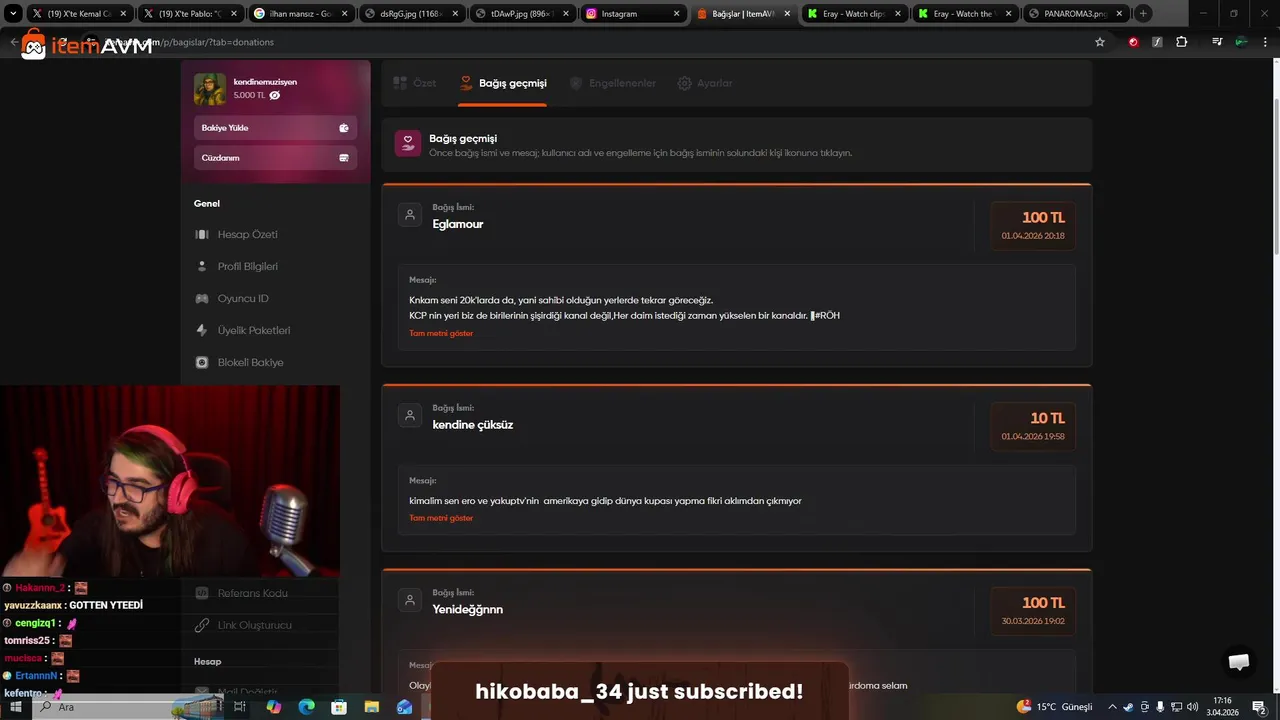Click the kendinemuzisyen profile avatar

[210, 89]
